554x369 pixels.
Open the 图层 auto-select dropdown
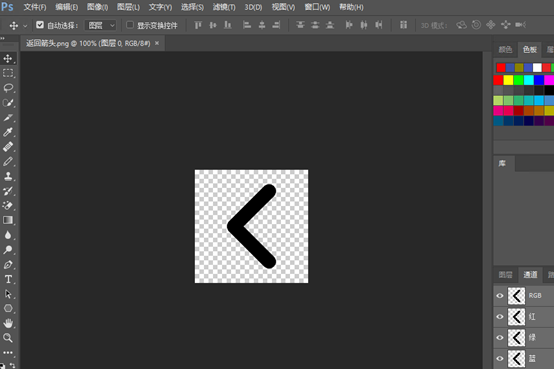[x=101, y=25]
